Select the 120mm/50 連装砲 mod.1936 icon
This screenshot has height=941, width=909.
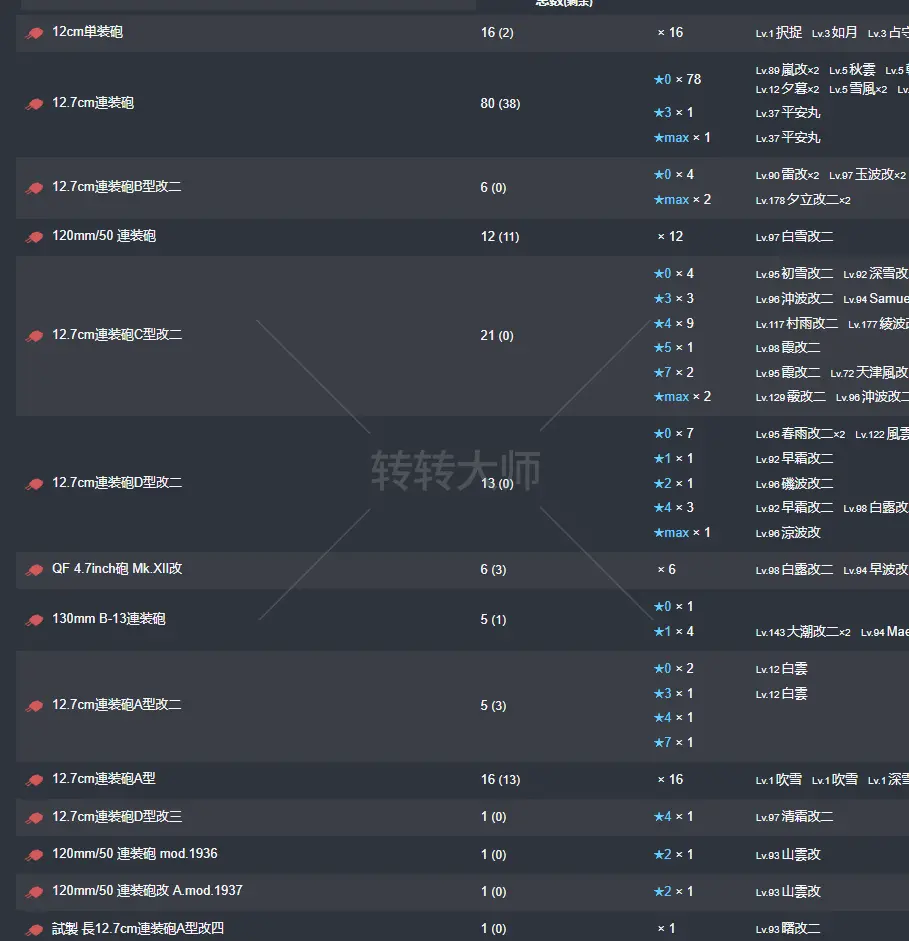[x=34, y=855]
